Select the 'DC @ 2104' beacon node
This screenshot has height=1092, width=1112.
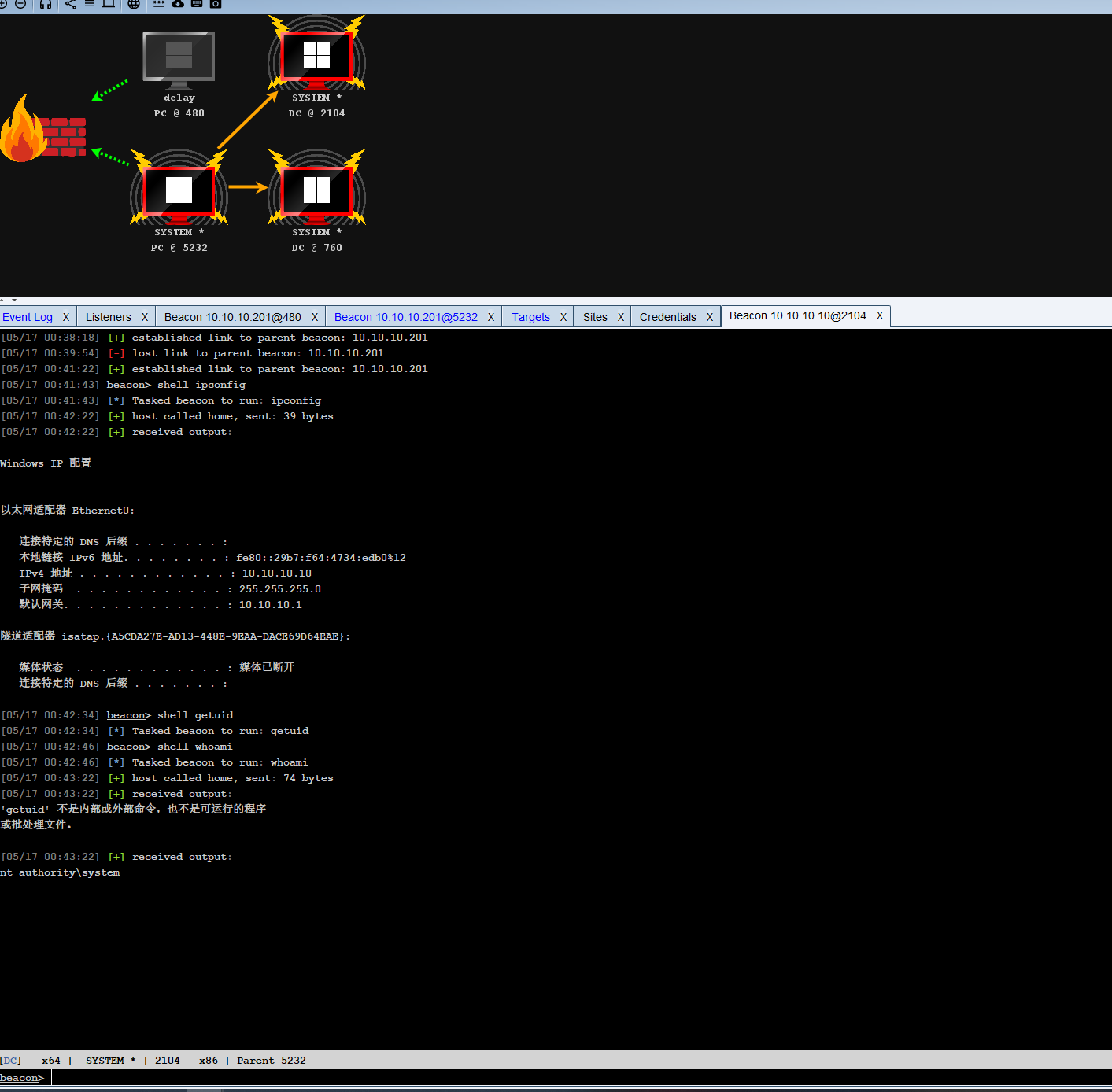point(316,67)
